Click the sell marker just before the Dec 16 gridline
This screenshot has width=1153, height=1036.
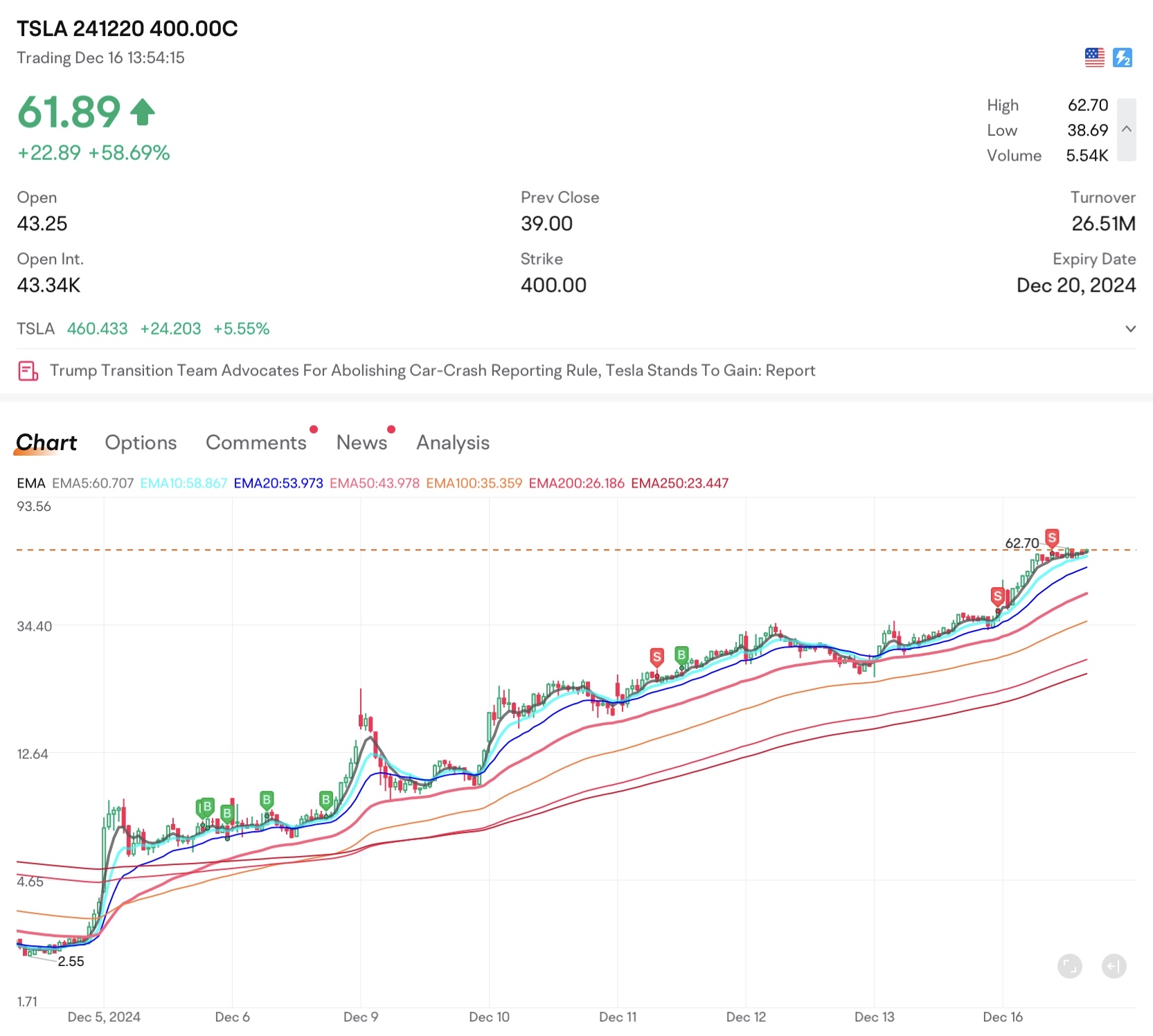pos(997,596)
